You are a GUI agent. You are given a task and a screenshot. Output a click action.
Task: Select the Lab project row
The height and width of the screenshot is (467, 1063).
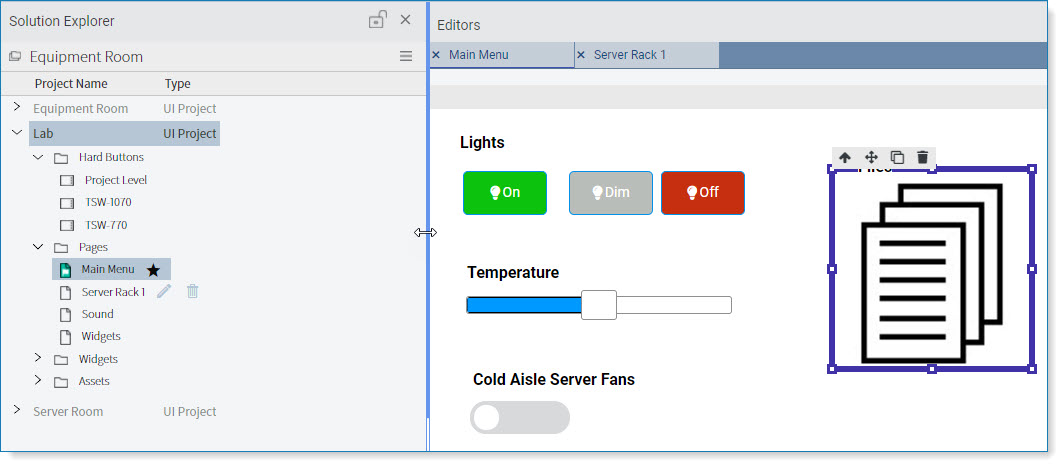125,134
